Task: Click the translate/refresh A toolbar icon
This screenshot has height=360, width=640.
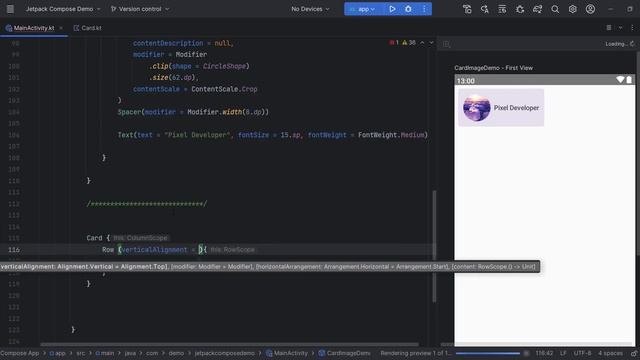Action: [x=485, y=9]
